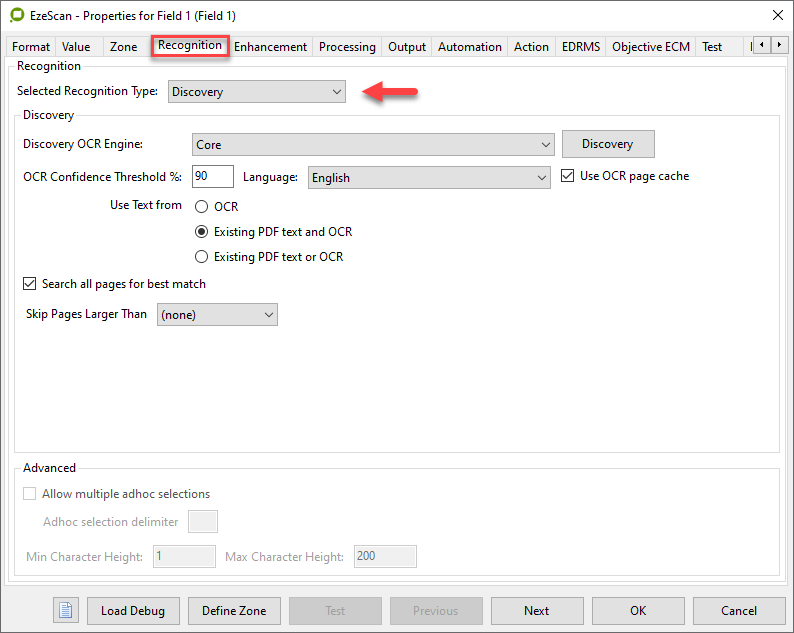Screen dimensions: 794x633
Task: Select Existing PDF text and OCR option
Action: coord(202,232)
